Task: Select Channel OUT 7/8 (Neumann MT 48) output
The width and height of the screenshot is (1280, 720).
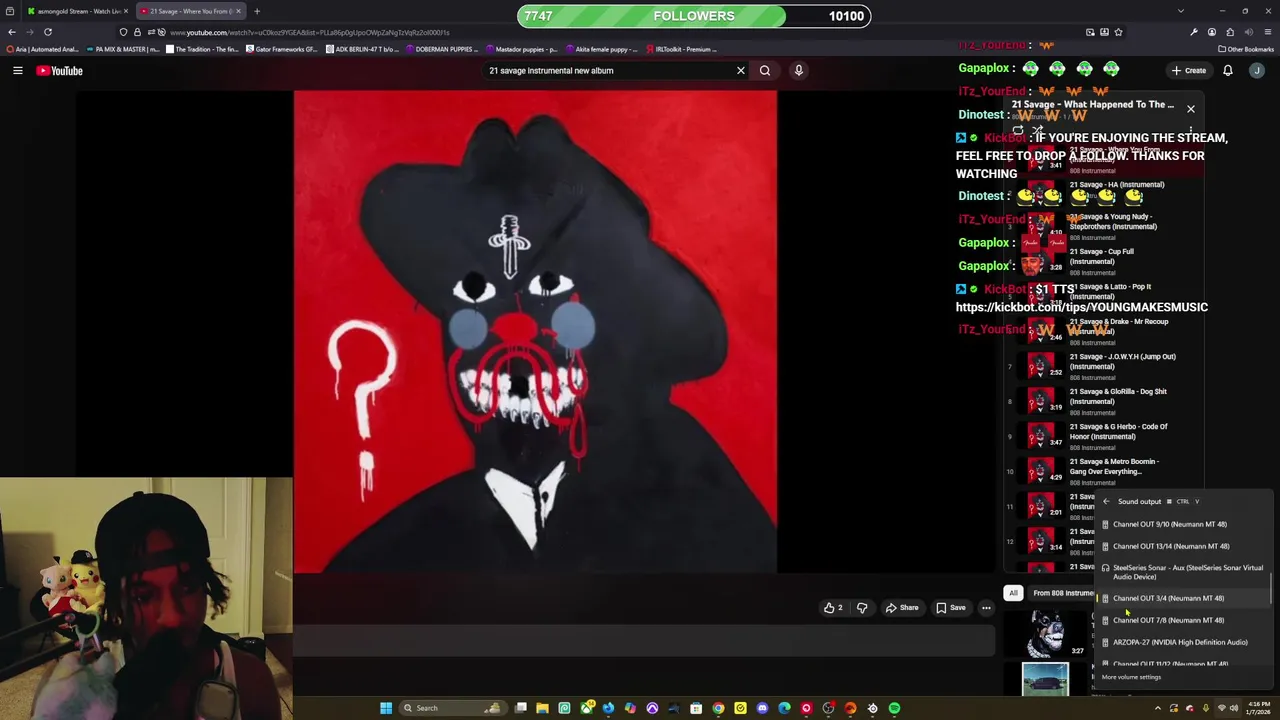Action: tap(1184, 620)
